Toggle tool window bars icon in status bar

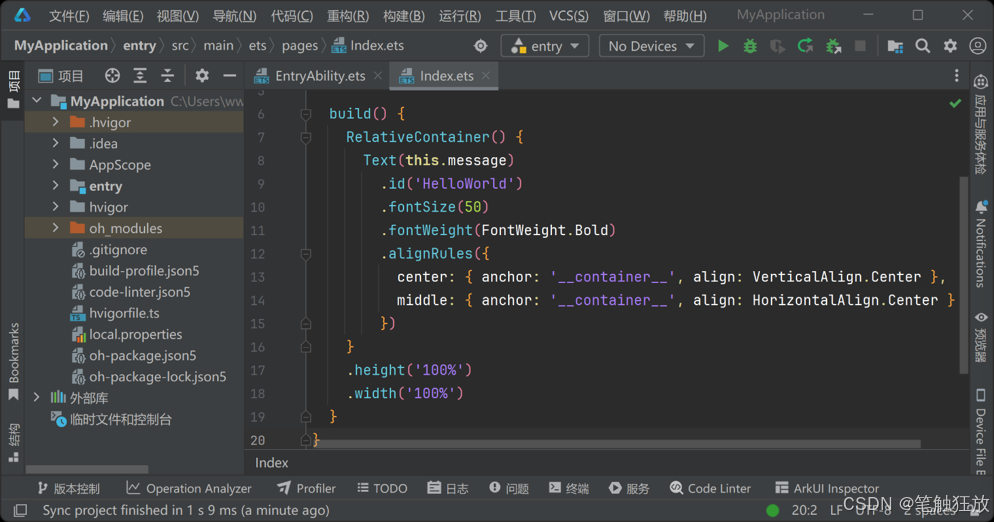pos(20,510)
